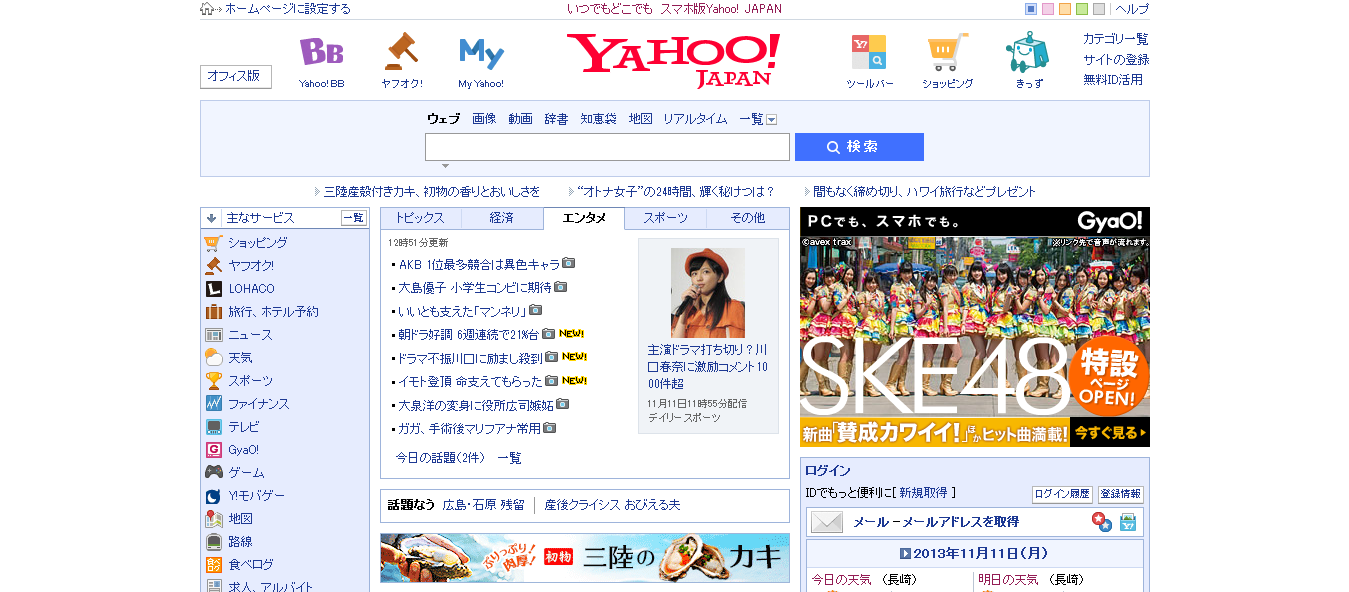Click the 路線 train icon
The height and width of the screenshot is (592, 1349).
tap(213, 542)
